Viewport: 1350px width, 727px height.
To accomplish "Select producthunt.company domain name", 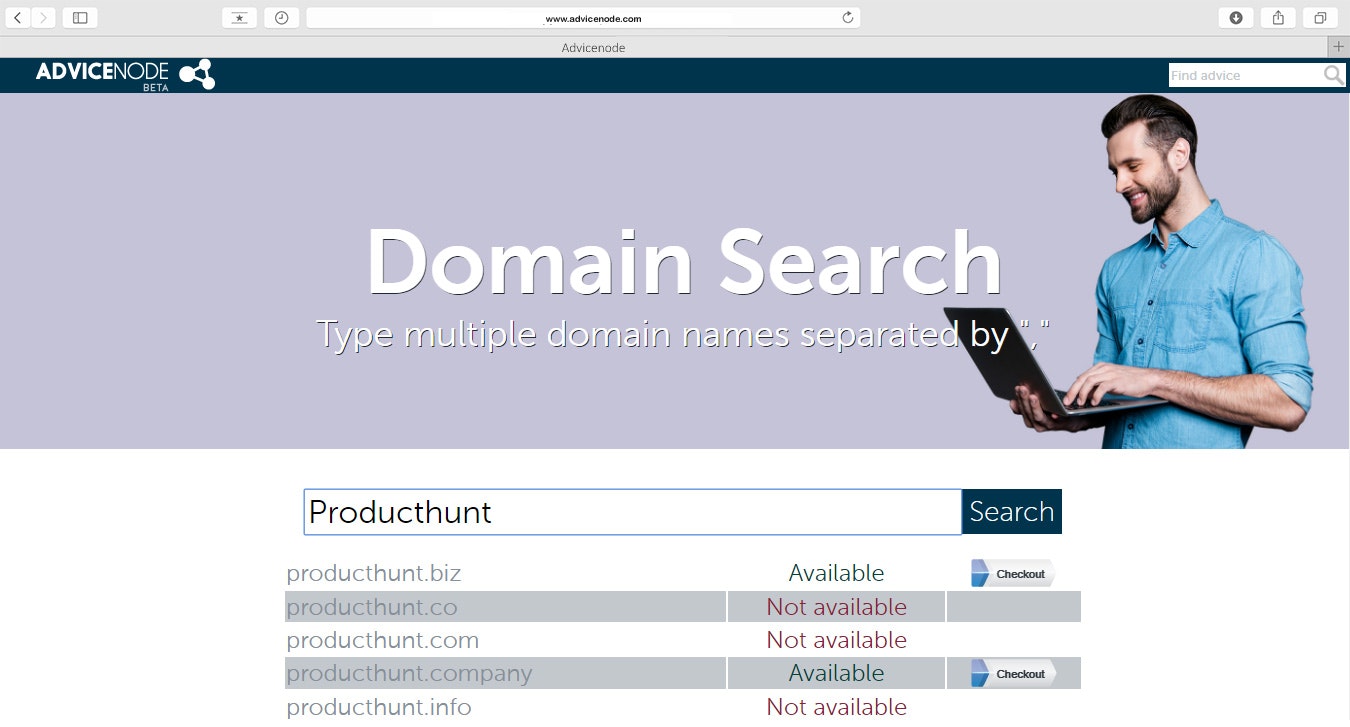I will (x=409, y=673).
